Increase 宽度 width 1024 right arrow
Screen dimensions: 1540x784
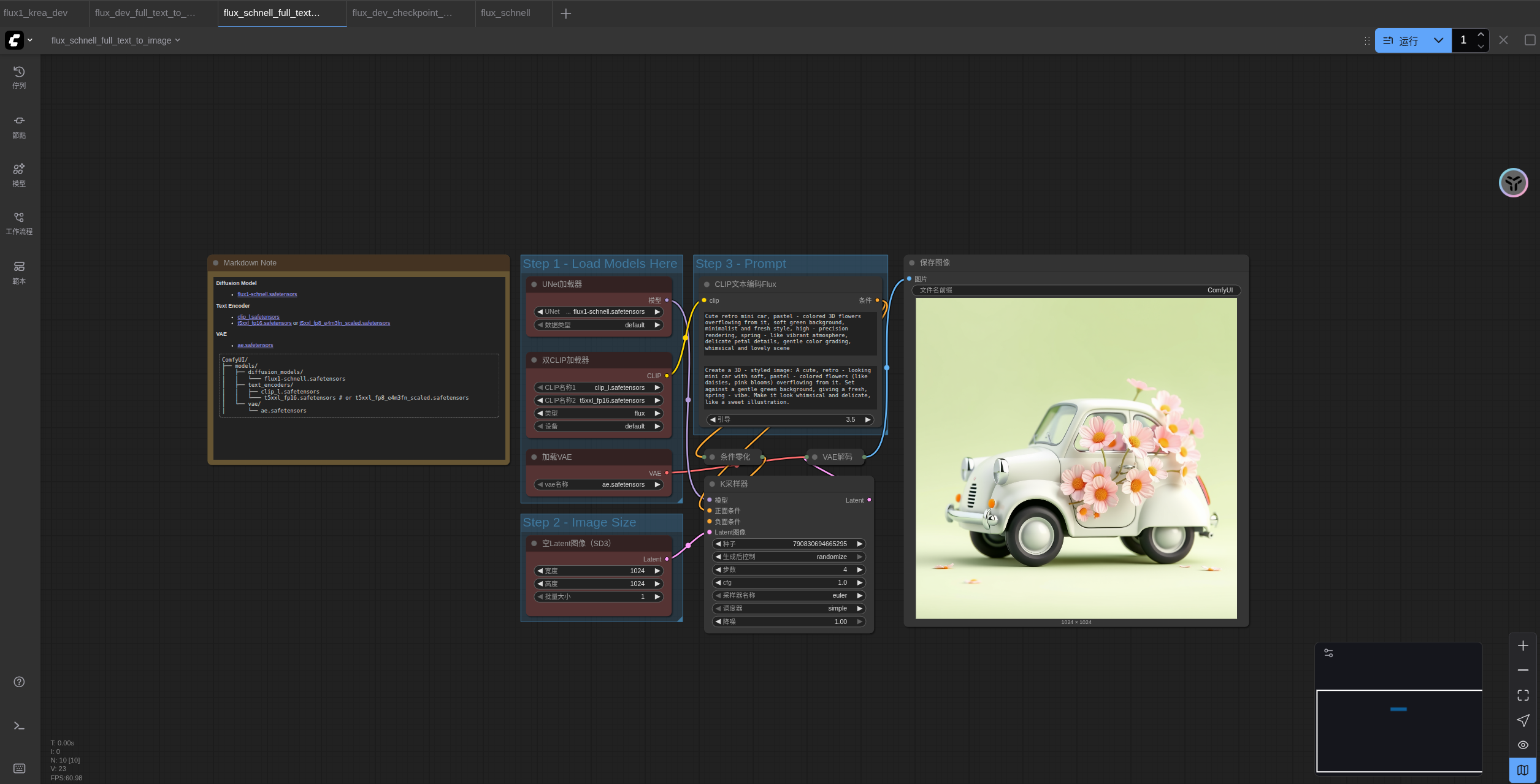point(657,571)
